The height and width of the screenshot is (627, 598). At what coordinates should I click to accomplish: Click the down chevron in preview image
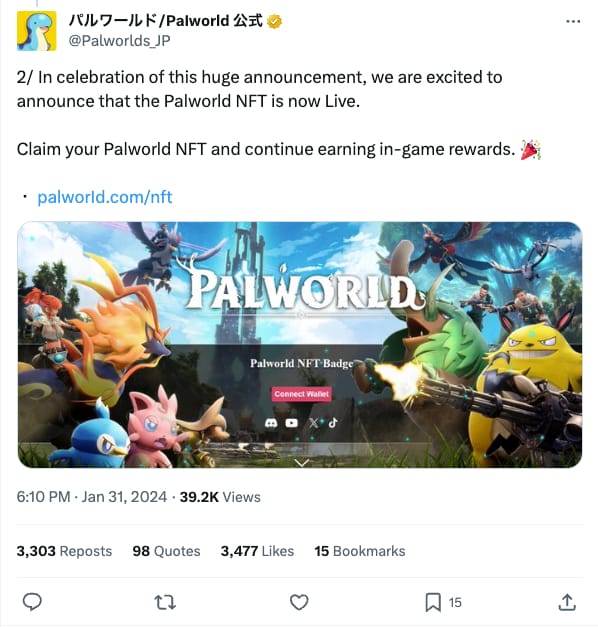coord(301,463)
